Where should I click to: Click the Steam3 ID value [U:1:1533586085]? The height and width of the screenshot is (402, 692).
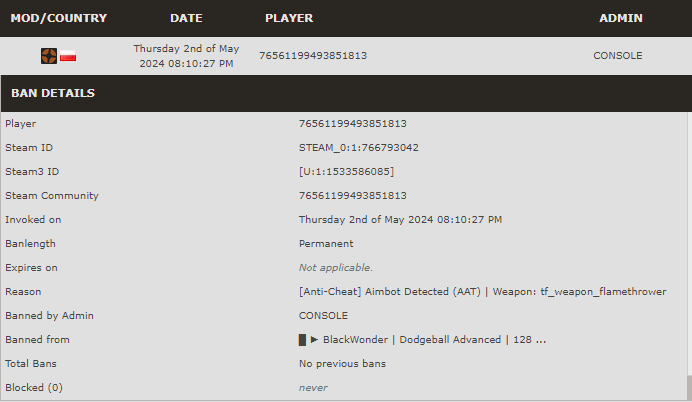(346, 172)
